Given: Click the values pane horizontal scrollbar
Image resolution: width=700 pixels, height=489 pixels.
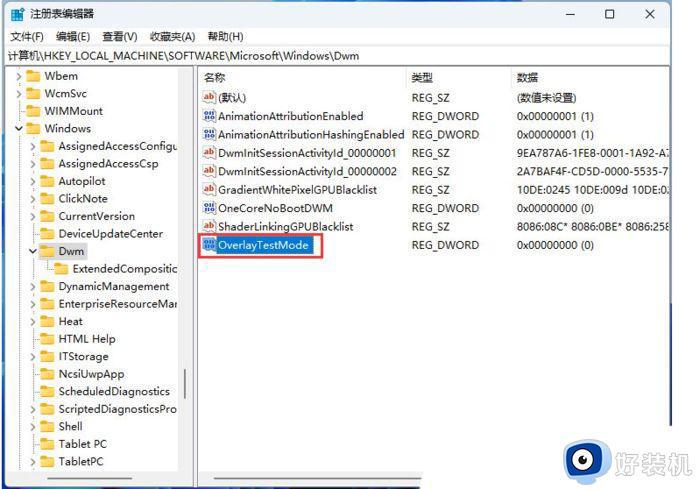Looking at the screenshot, I should (x=317, y=478).
